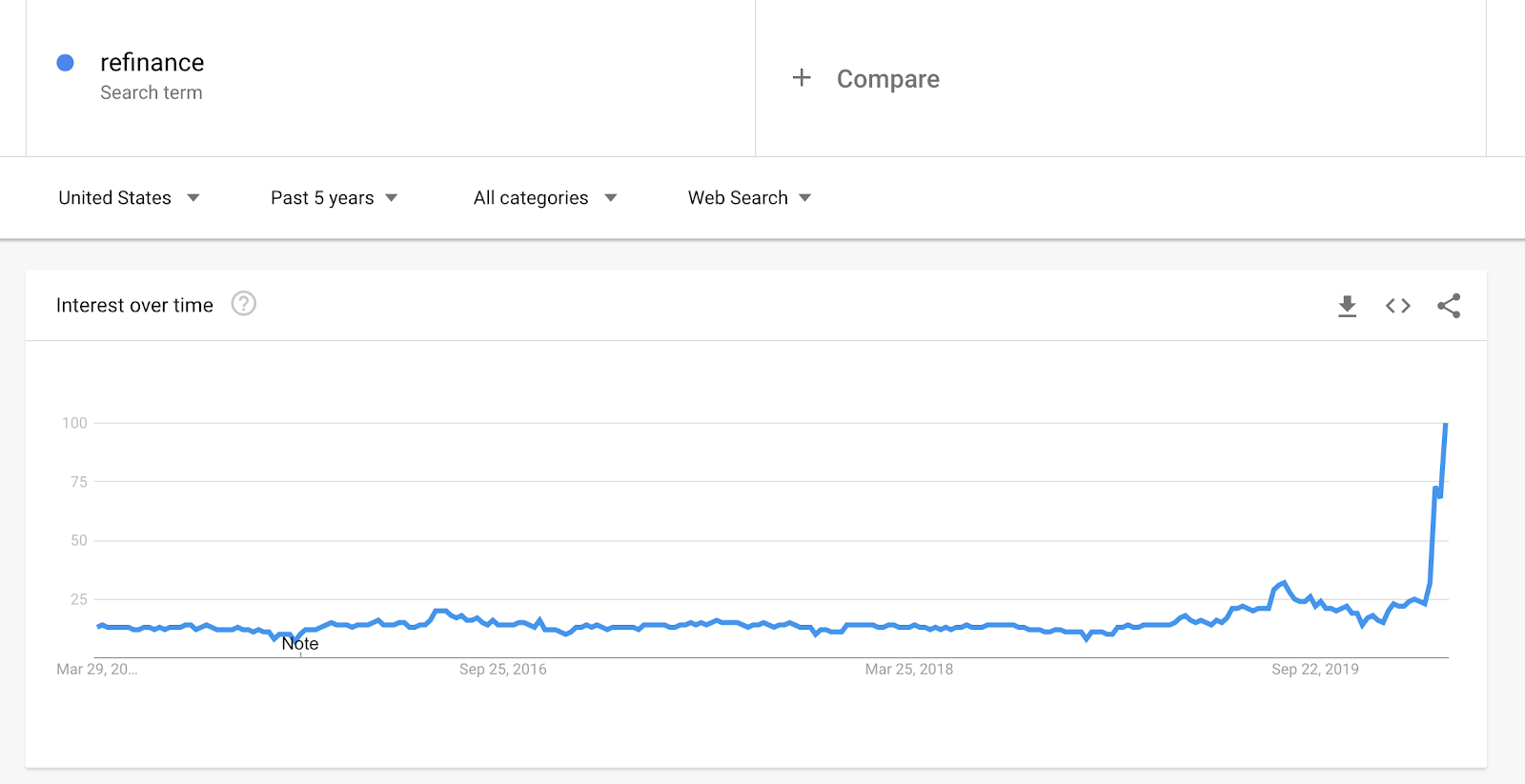Expand the United States region dropdown
Image resolution: width=1525 pixels, height=784 pixels.
(x=130, y=198)
